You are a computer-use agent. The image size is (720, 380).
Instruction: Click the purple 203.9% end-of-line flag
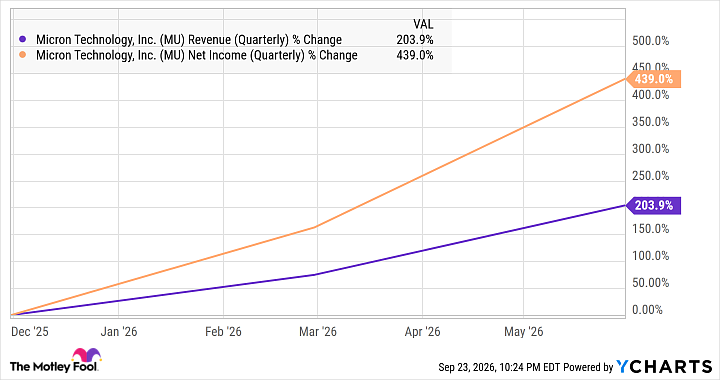pos(653,205)
